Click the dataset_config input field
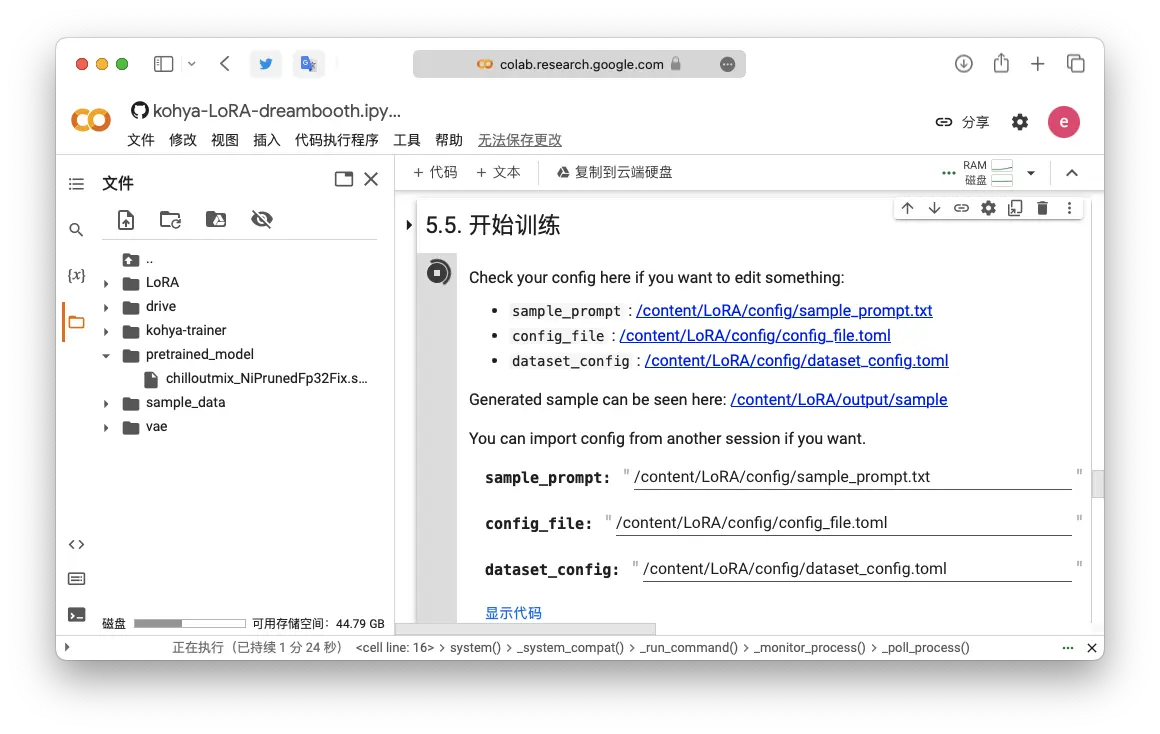 click(x=856, y=569)
